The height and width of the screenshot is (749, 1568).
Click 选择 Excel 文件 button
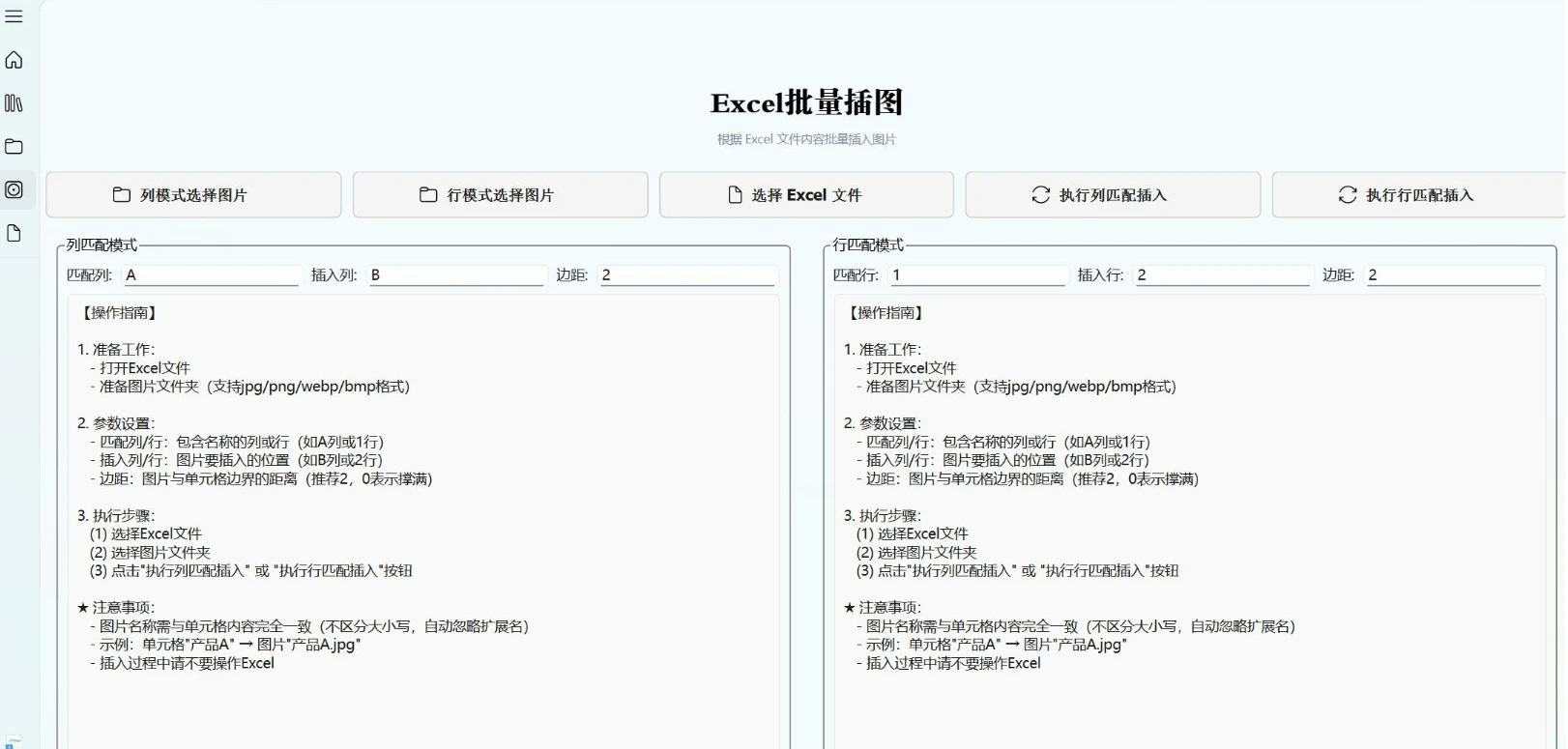click(806, 195)
